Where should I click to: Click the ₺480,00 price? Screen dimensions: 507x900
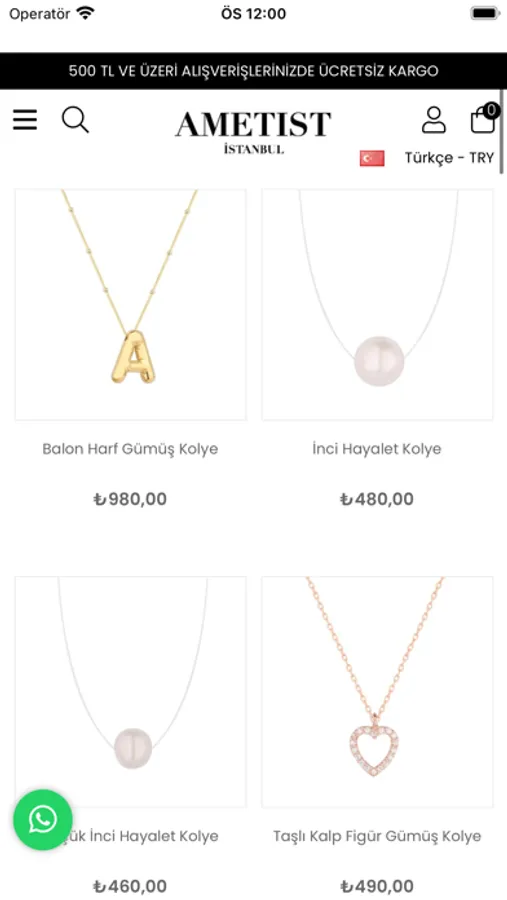[377, 499]
